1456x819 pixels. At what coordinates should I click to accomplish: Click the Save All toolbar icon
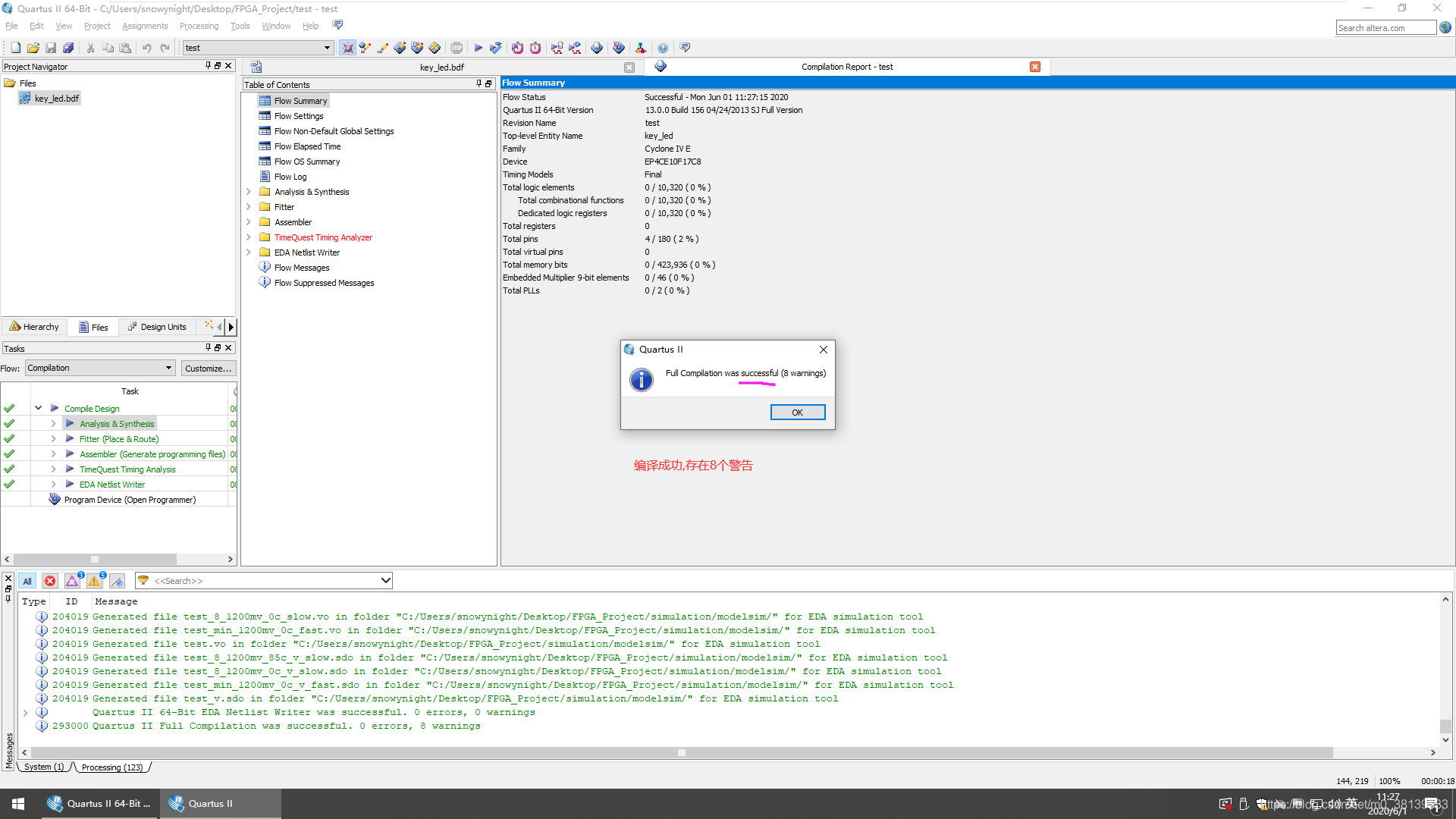tap(68, 48)
